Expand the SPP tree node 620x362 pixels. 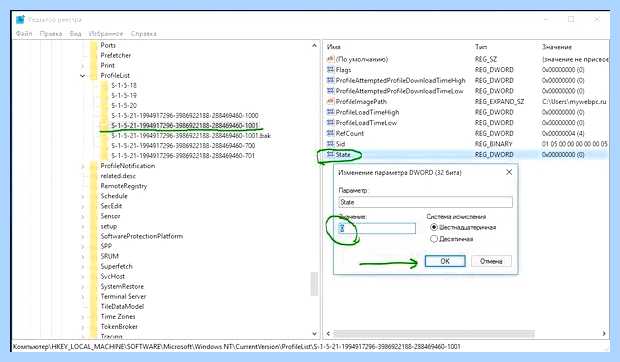83,246
